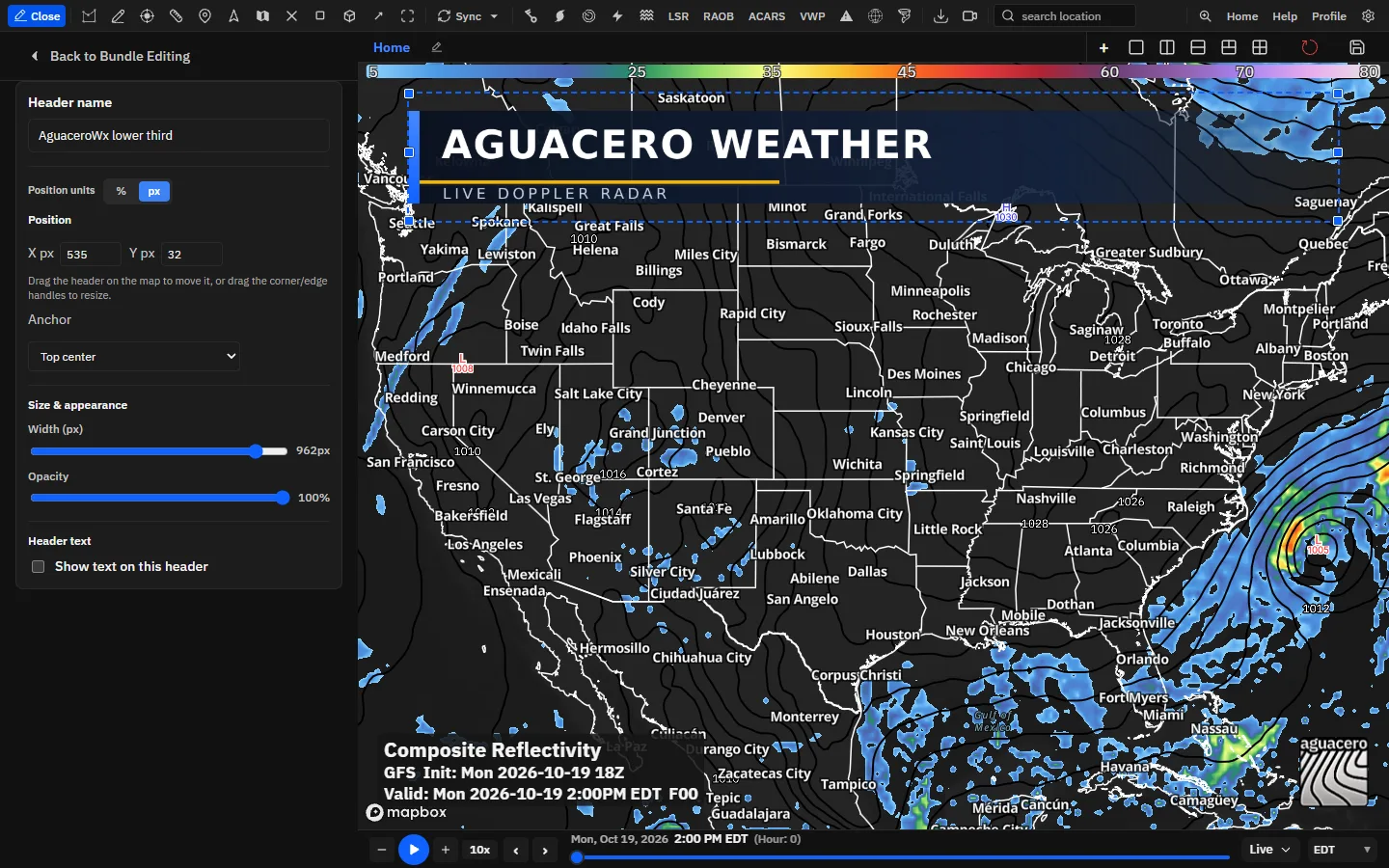Click the red reset layout icon
This screenshot has height=868, width=1389.
point(1309,47)
